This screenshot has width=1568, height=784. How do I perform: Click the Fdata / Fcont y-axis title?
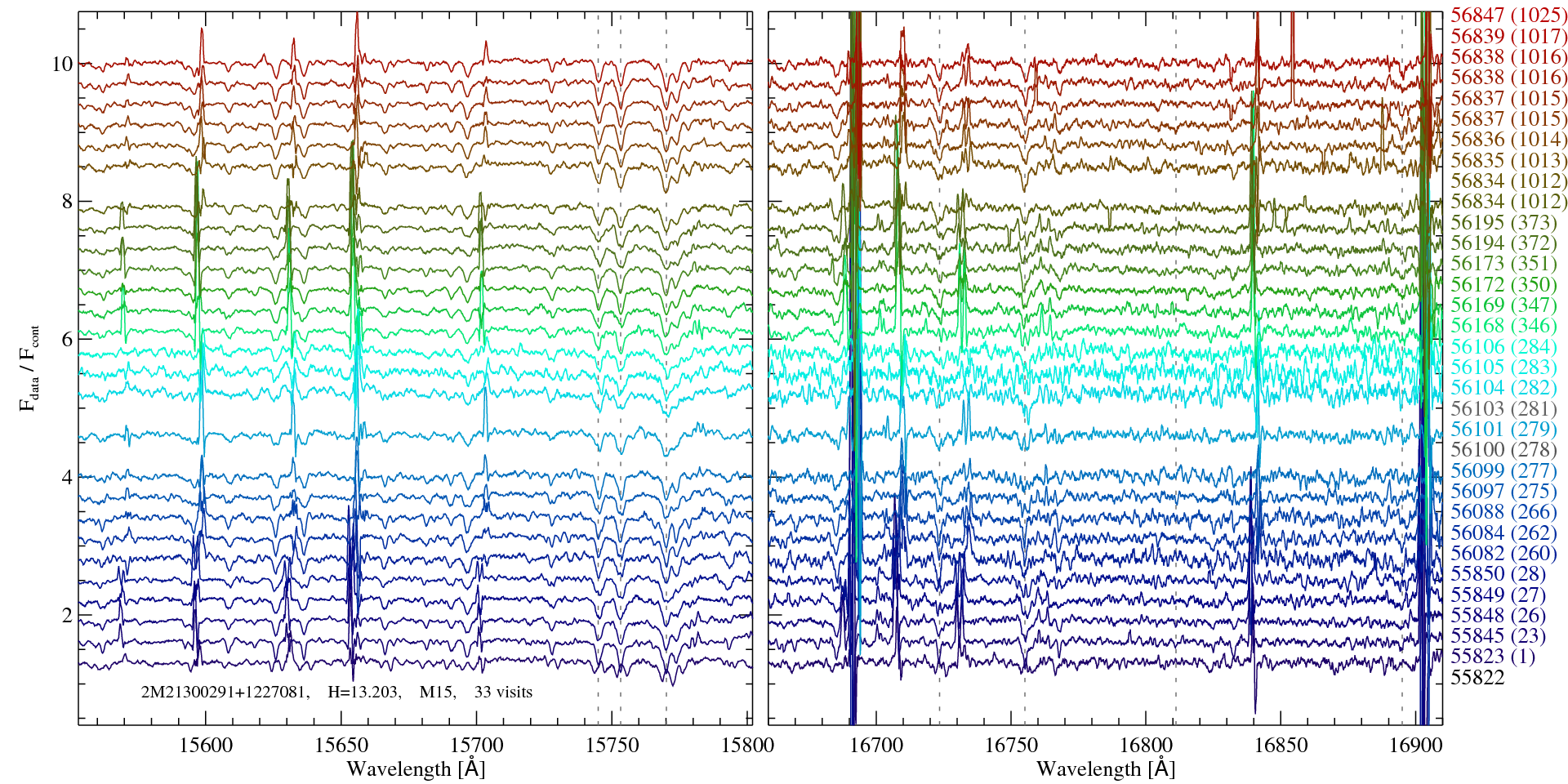(x=30, y=367)
